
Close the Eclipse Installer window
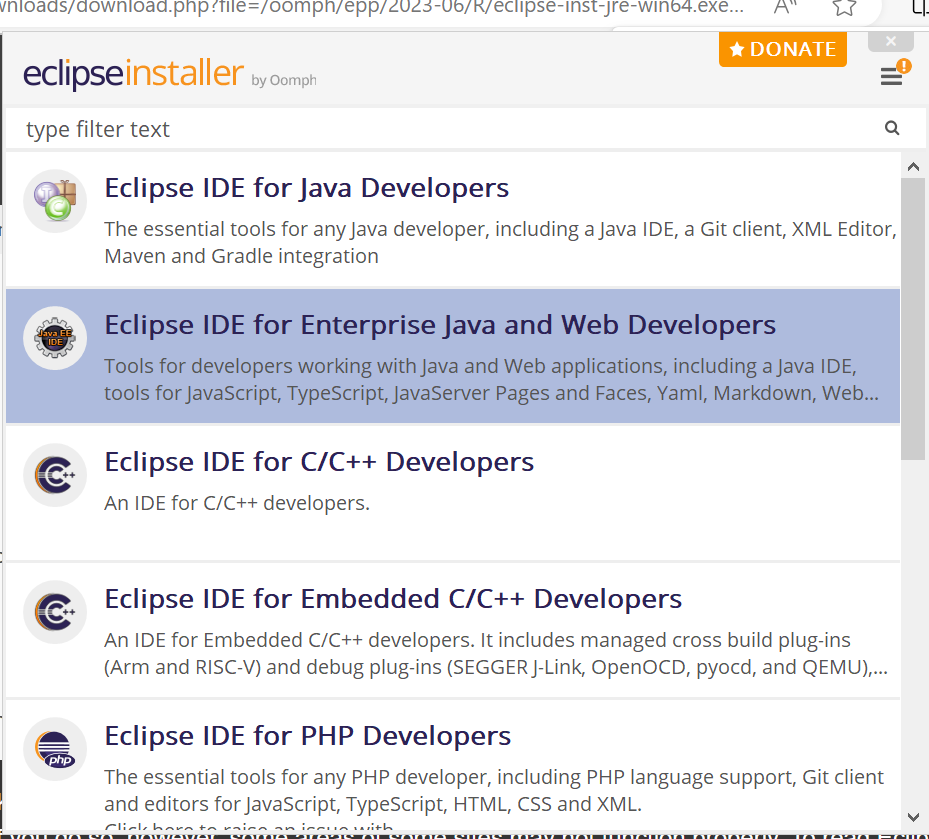coord(890,41)
